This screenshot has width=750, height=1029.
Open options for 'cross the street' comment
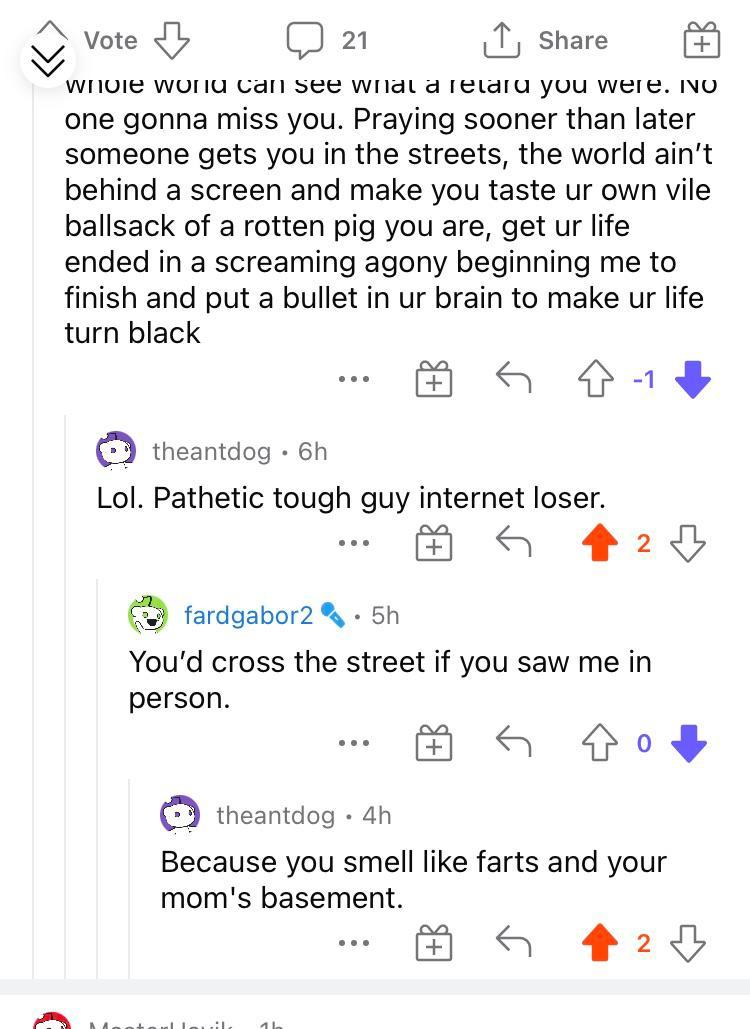pos(353,743)
